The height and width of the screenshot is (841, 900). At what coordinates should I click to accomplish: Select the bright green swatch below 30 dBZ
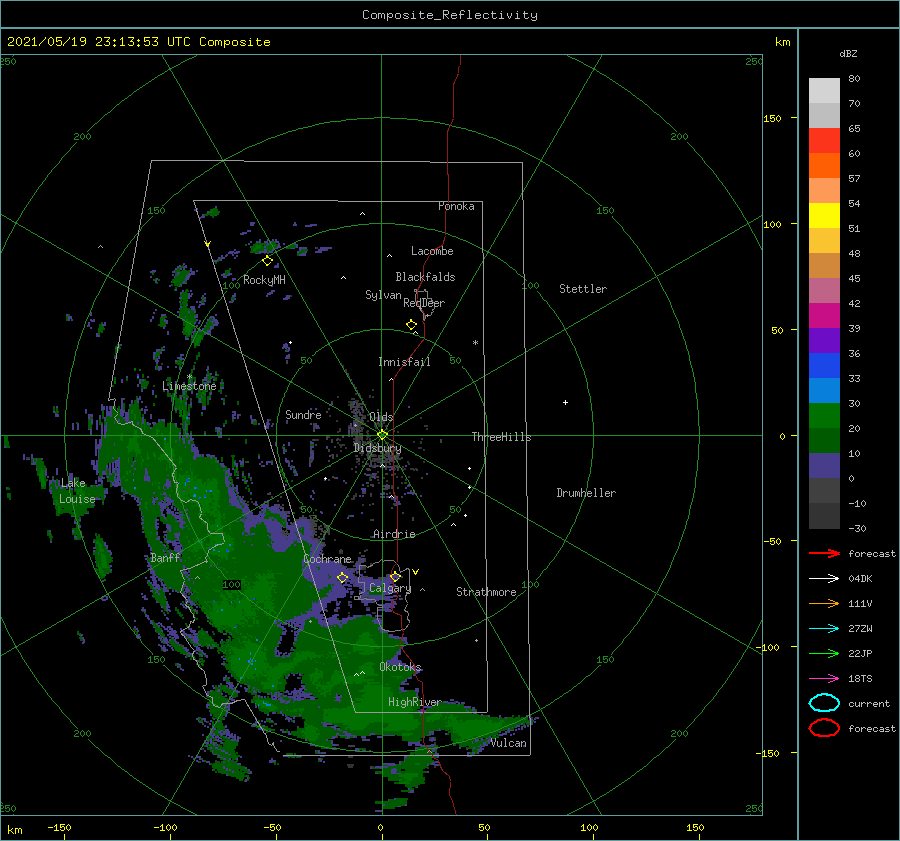(x=824, y=416)
